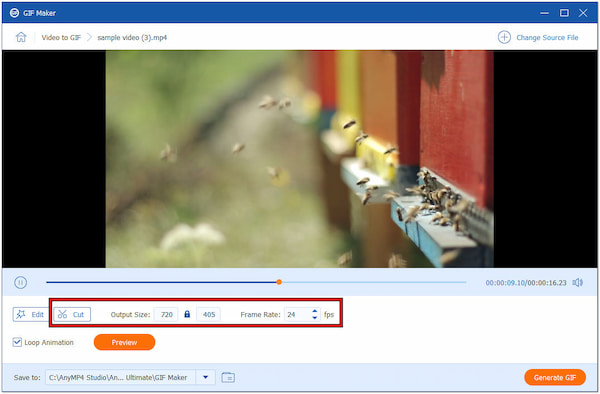Click the Change Source File plus icon

504,37
